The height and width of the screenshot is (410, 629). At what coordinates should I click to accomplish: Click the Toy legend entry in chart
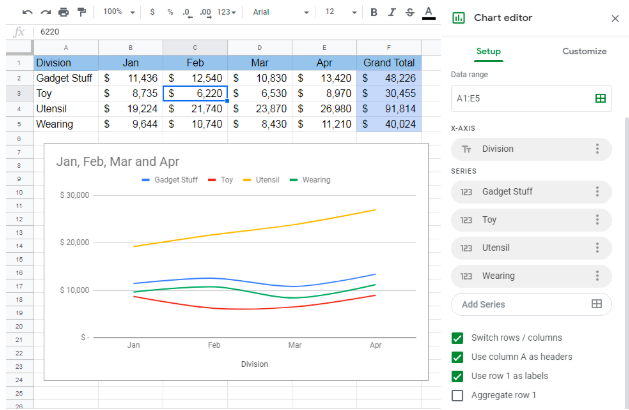coord(220,180)
